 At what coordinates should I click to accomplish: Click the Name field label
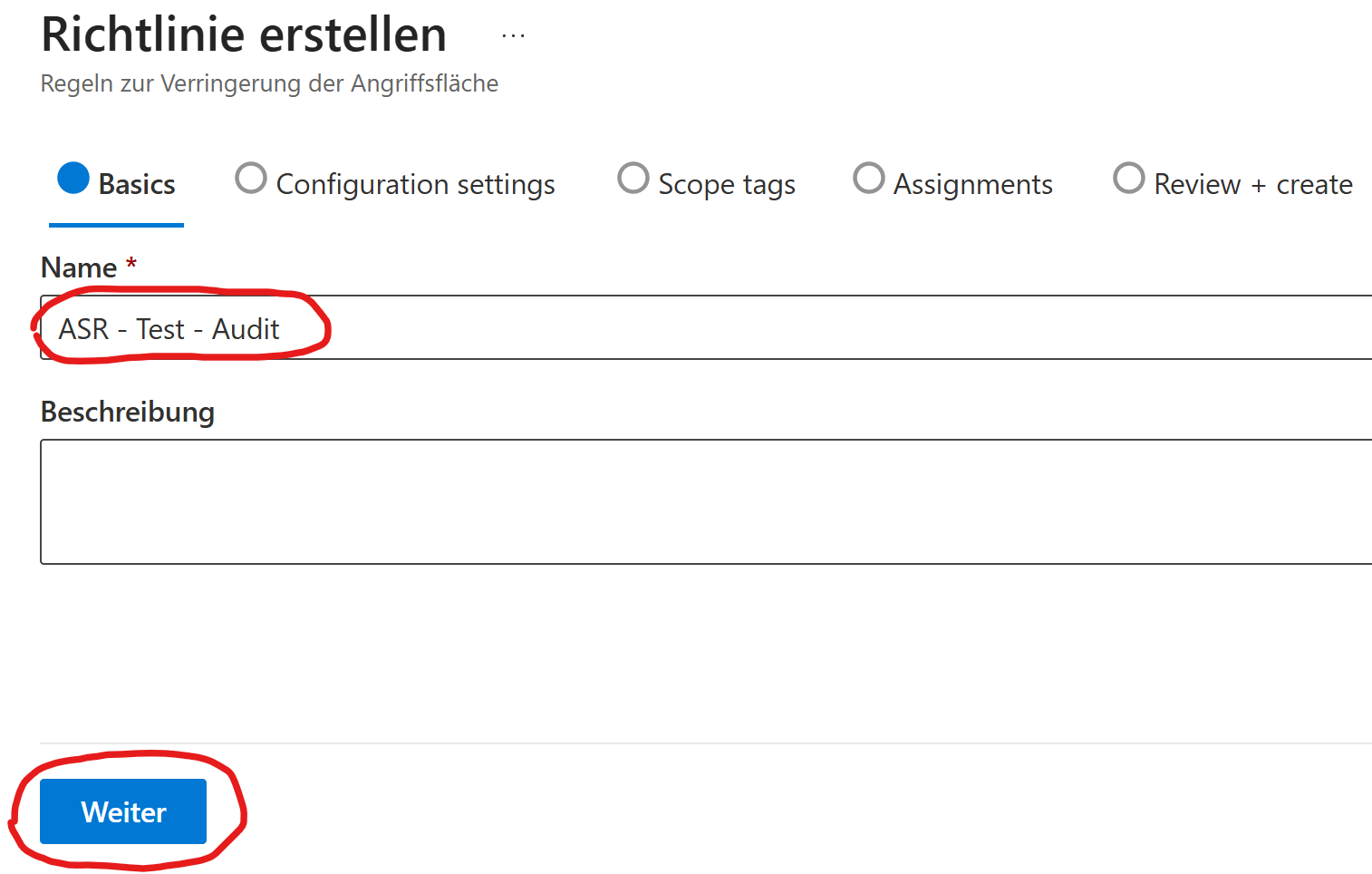(79, 268)
